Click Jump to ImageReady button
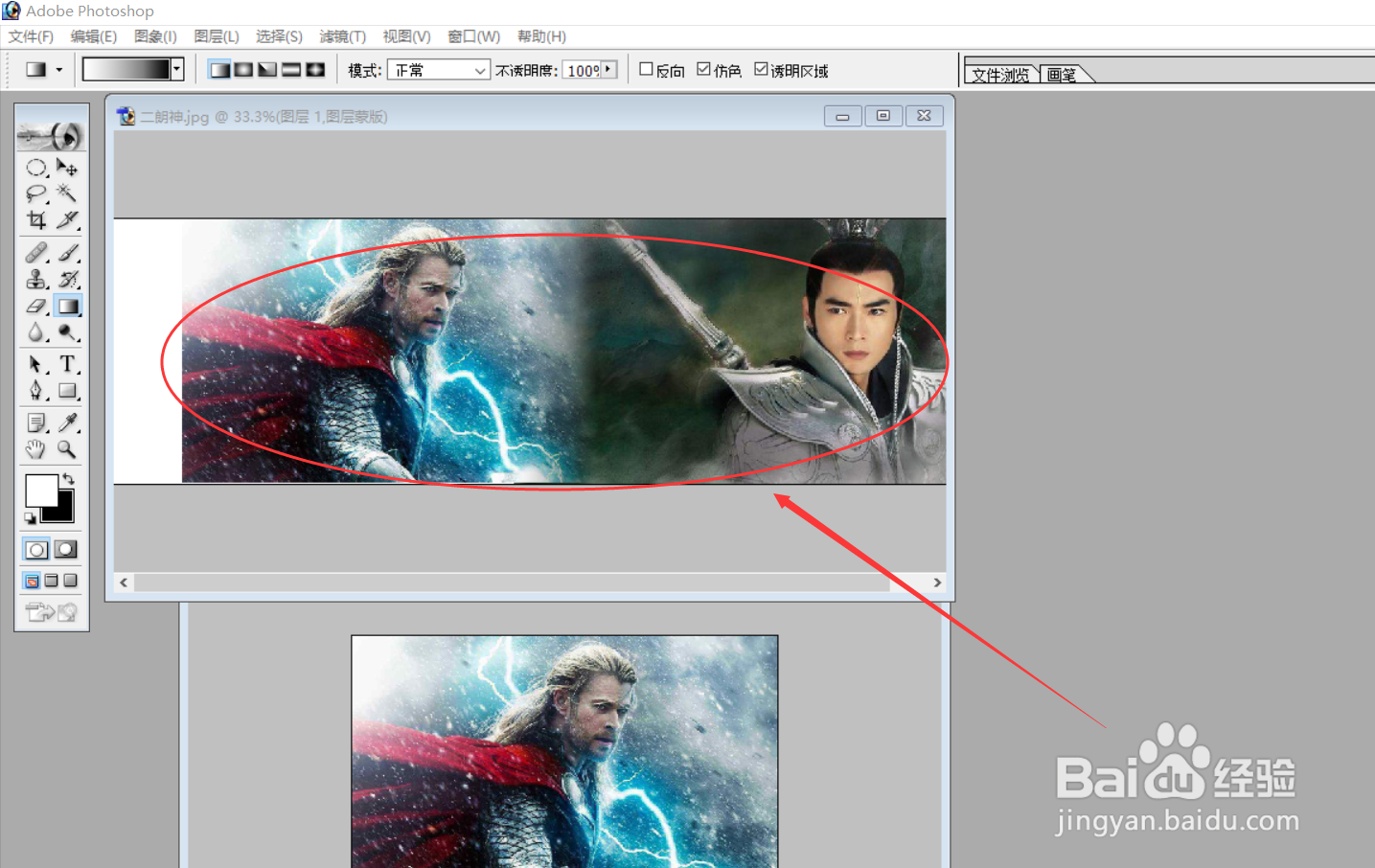Image resolution: width=1375 pixels, height=868 pixels. (x=52, y=612)
